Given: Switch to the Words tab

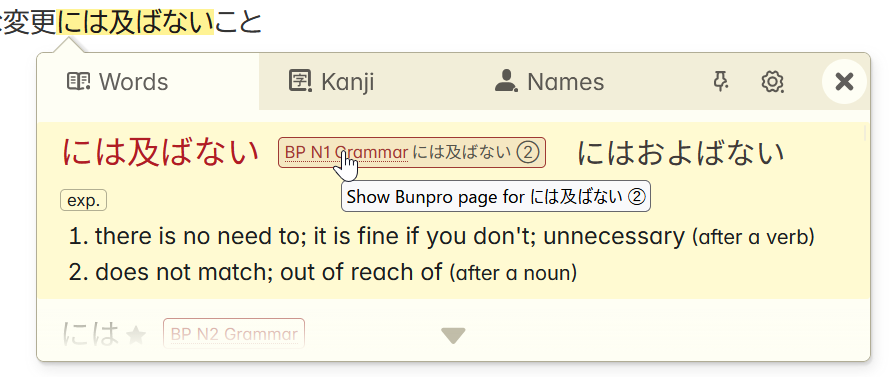Looking at the screenshot, I should pos(148,82).
